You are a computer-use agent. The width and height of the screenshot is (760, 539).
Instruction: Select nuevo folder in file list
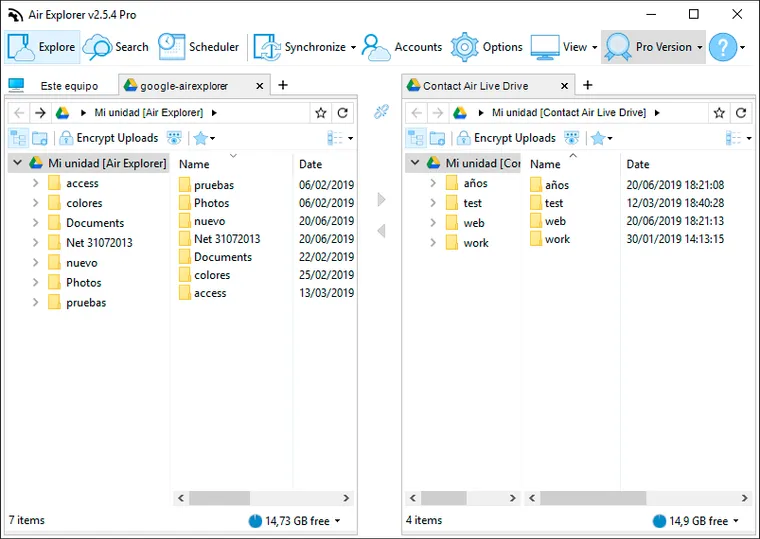point(202,221)
